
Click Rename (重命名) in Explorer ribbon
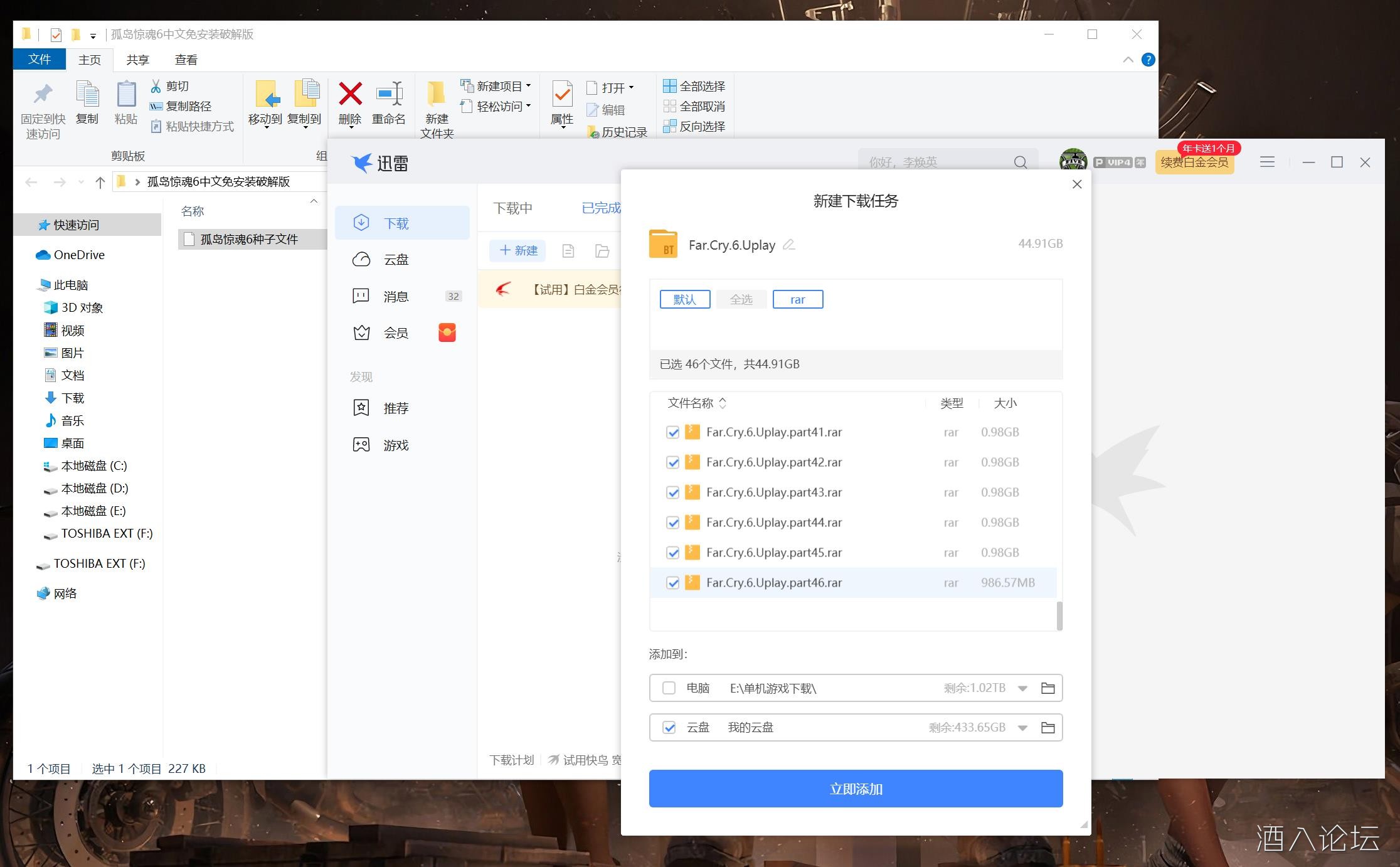(389, 104)
